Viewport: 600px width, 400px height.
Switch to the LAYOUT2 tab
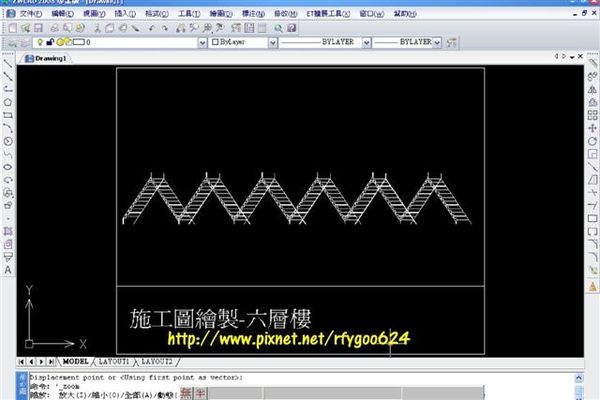(x=157, y=361)
